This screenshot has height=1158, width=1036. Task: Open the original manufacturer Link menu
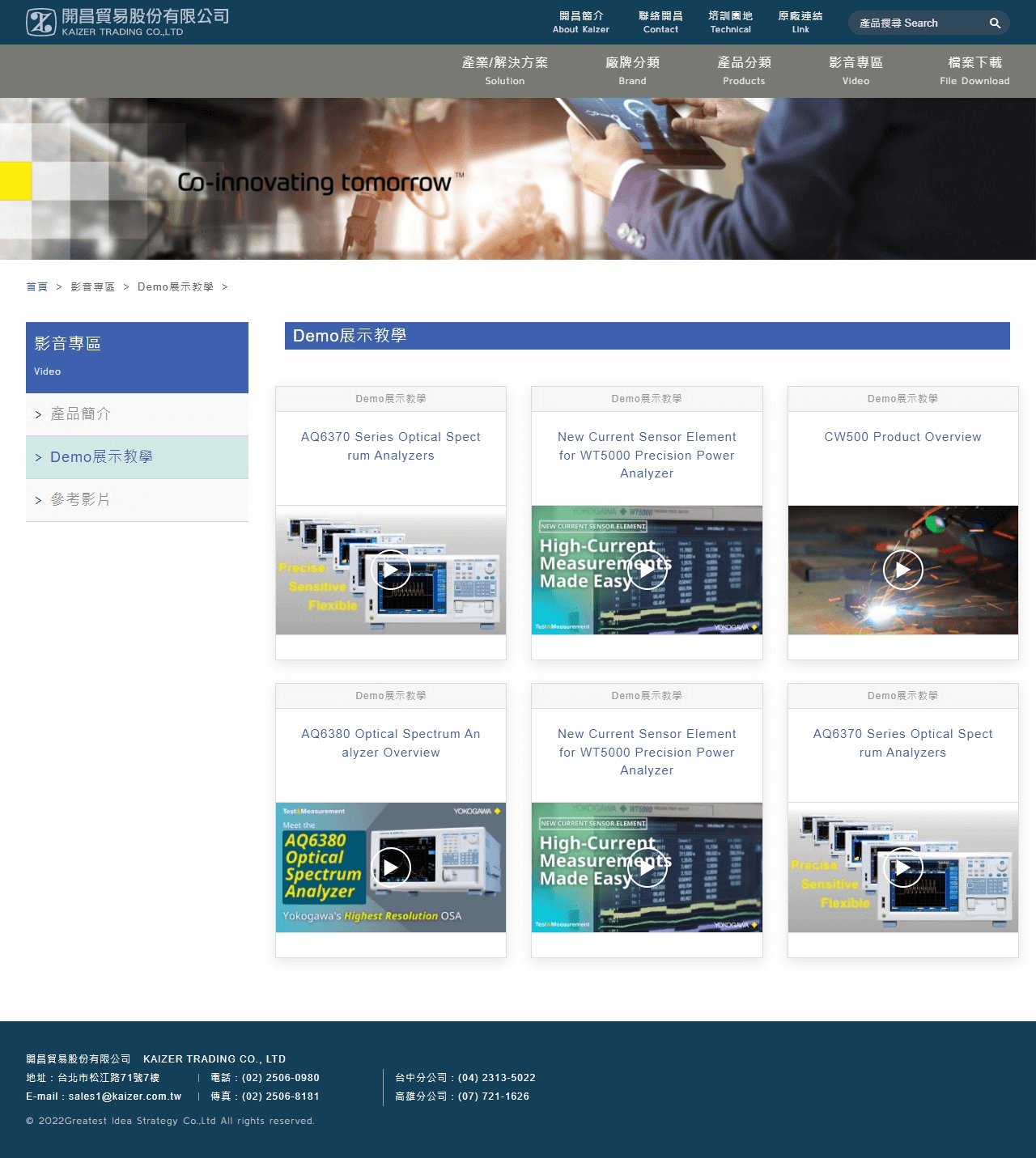click(800, 23)
